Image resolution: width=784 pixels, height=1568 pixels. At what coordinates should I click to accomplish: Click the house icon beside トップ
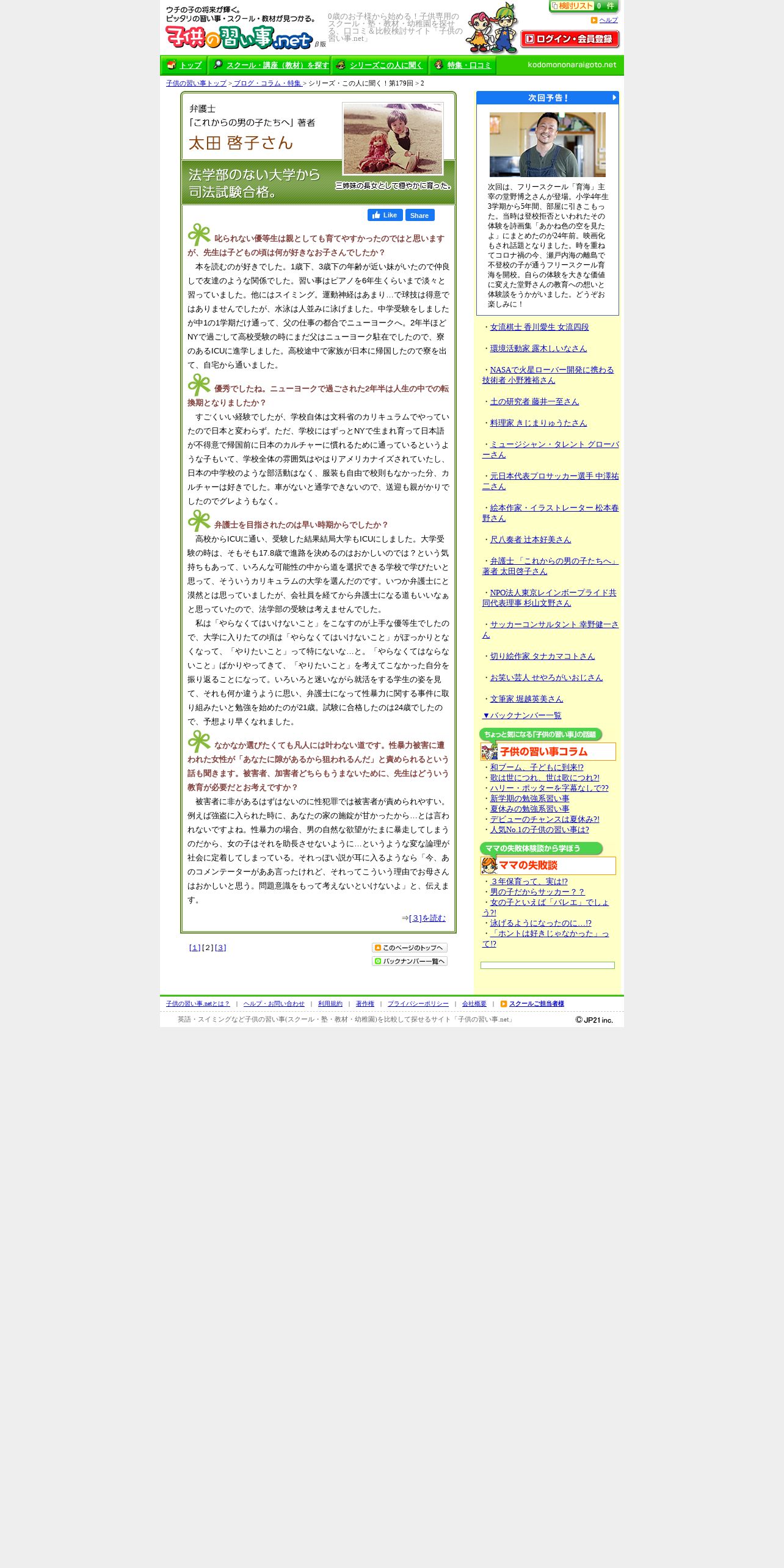pyautogui.click(x=172, y=65)
